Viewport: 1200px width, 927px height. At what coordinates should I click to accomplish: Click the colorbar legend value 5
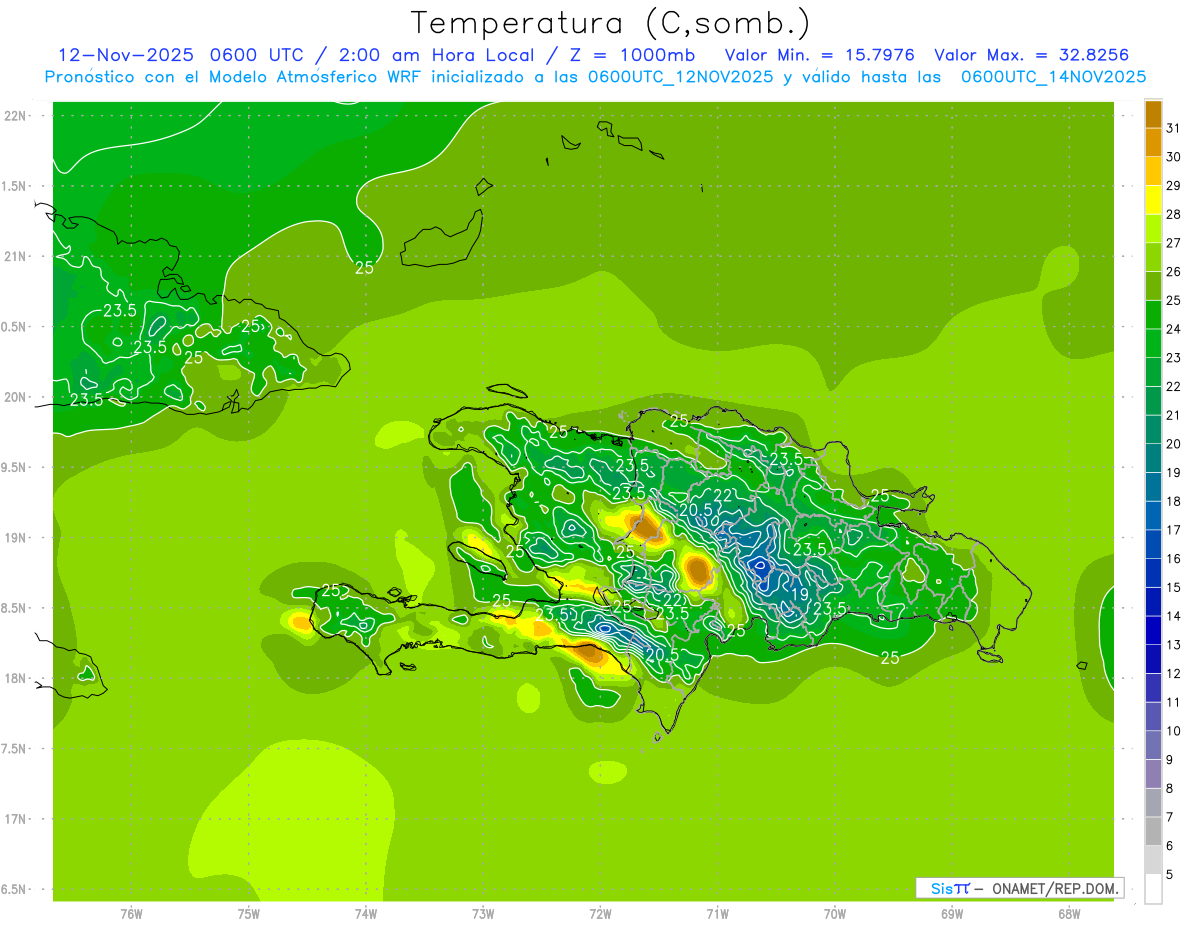[1171, 874]
